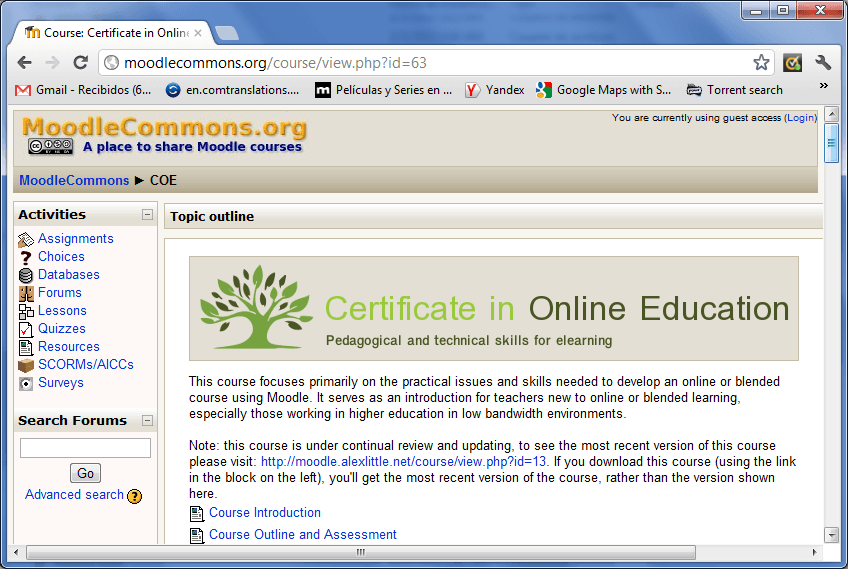Click the Course Introduction document icon

point(197,513)
